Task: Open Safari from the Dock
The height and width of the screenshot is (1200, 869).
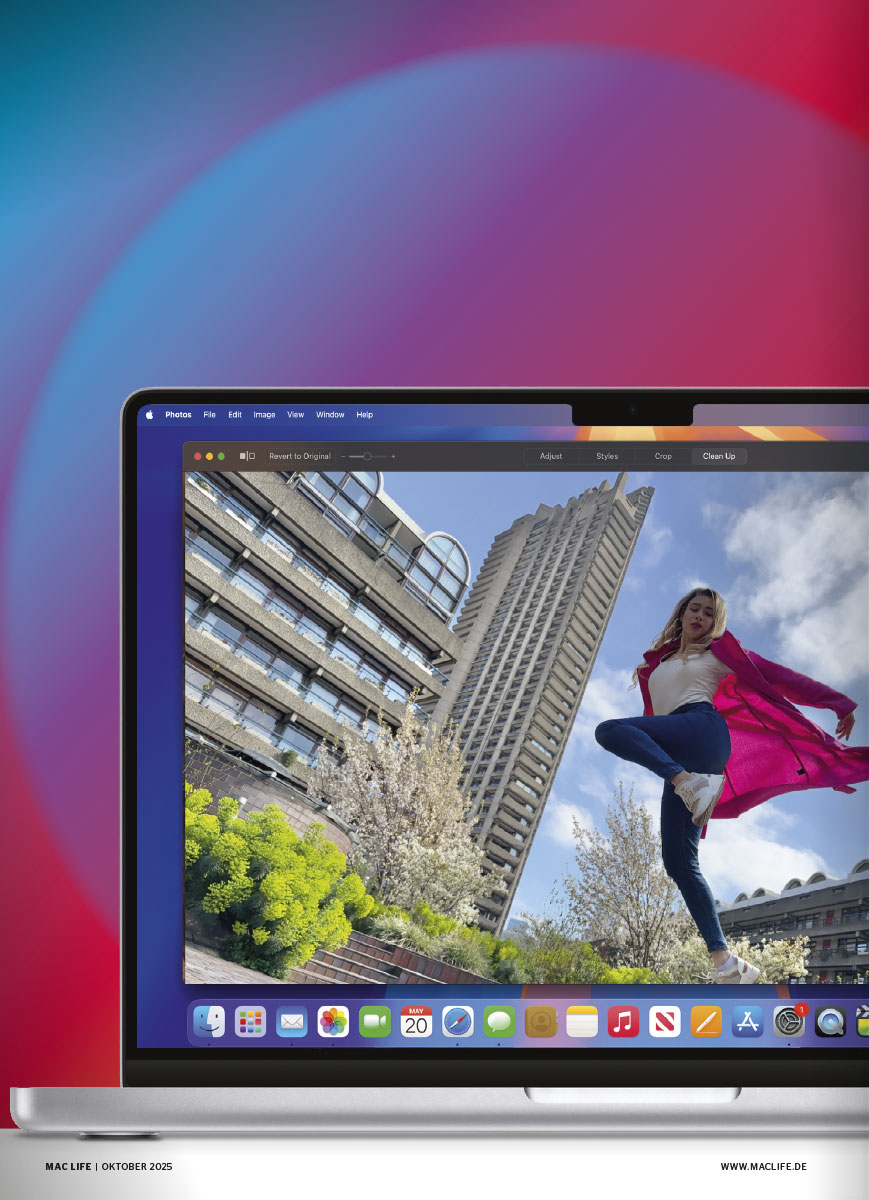Action: [458, 1021]
